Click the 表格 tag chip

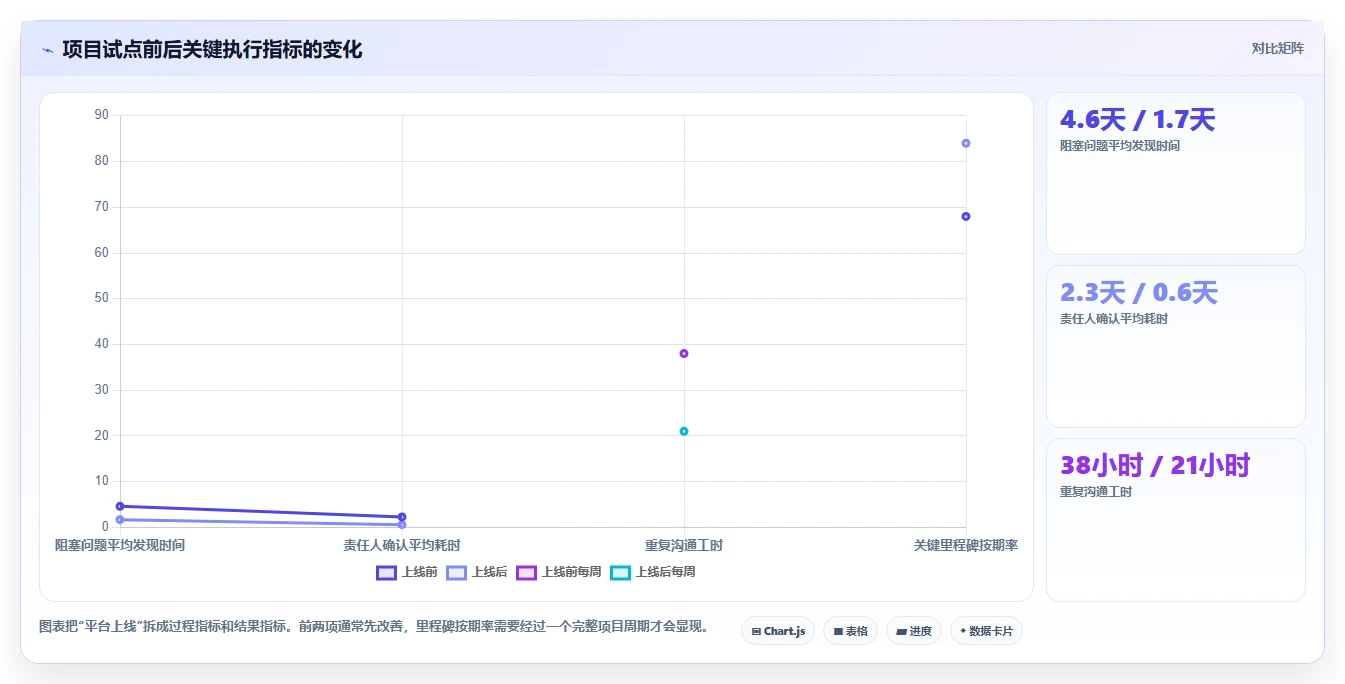point(850,631)
